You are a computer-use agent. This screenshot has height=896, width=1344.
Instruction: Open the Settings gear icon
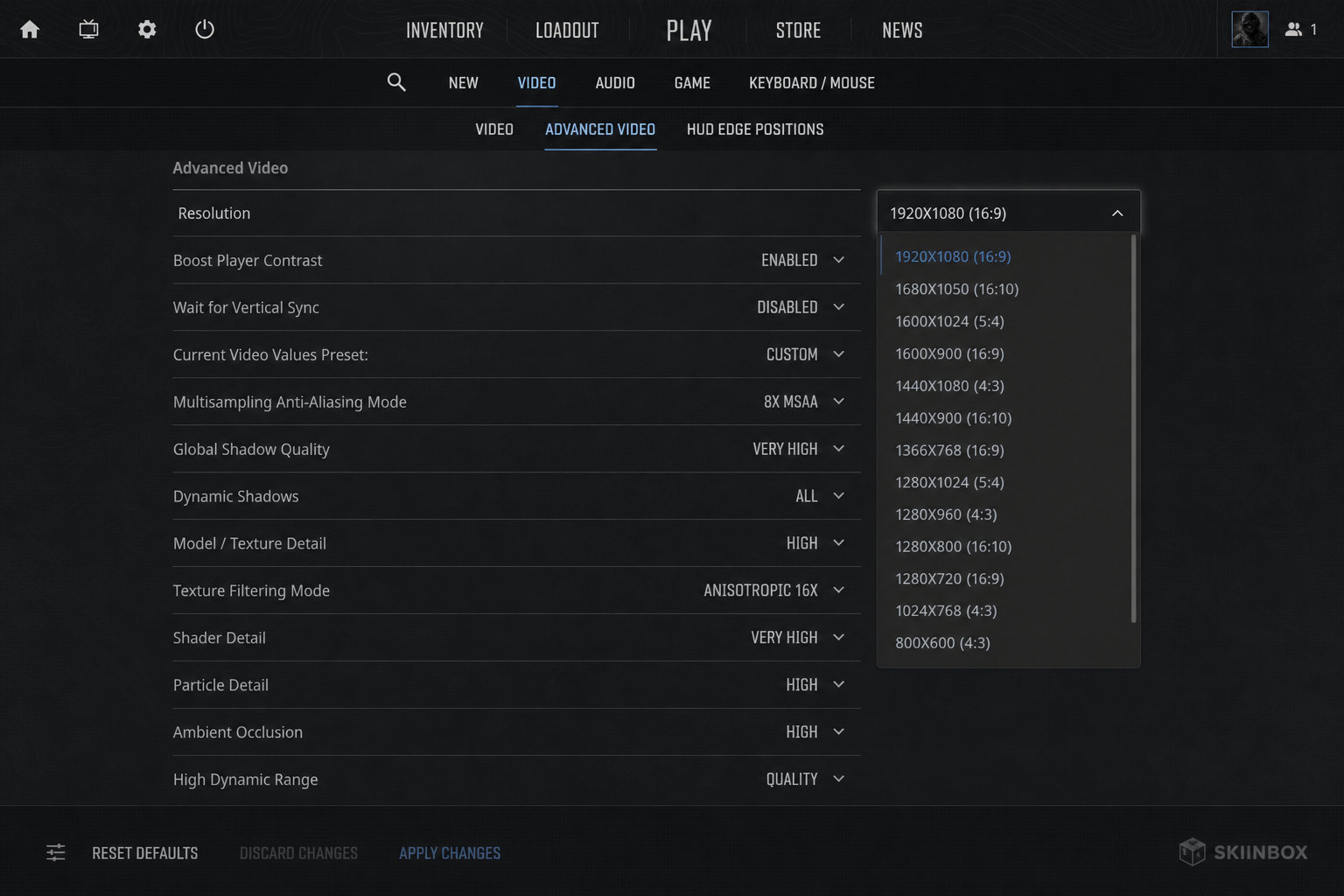click(x=147, y=30)
